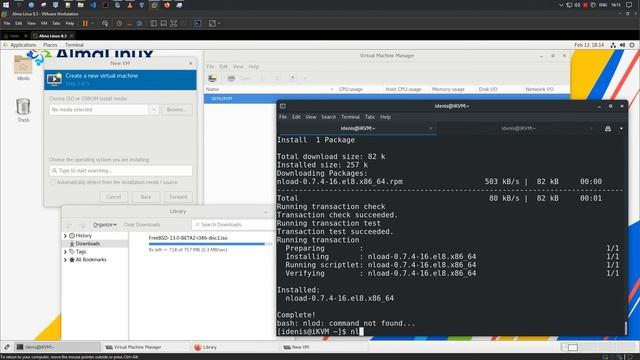Switch to the Home tab in VMware

click(14, 36)
